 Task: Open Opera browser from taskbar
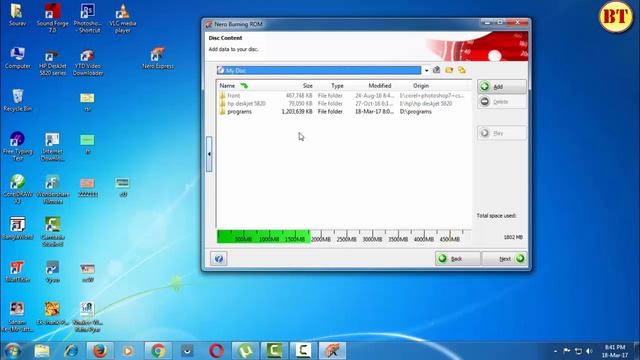coord(216,351)
